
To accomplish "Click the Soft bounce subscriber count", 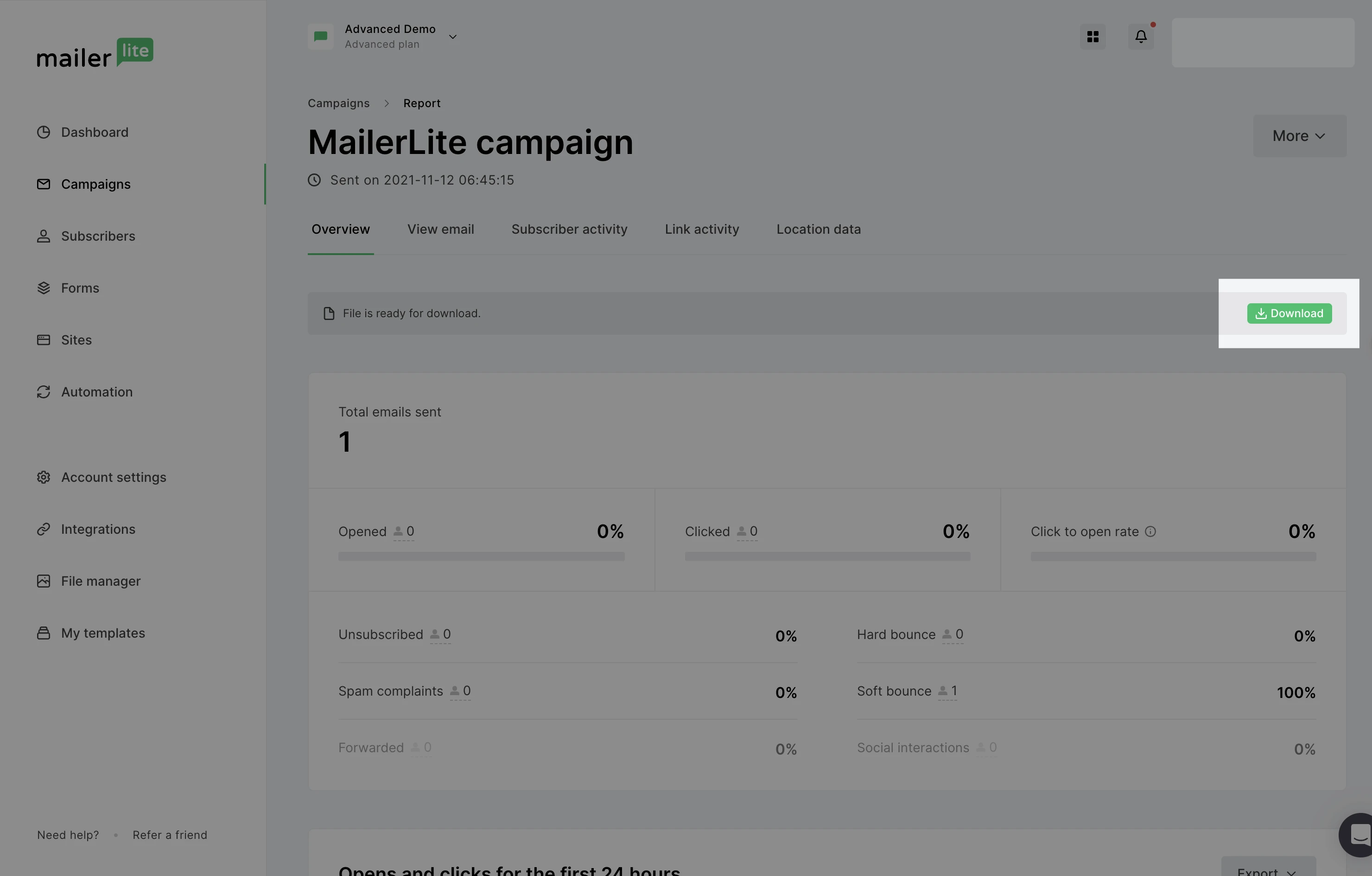I will (948, 691).
